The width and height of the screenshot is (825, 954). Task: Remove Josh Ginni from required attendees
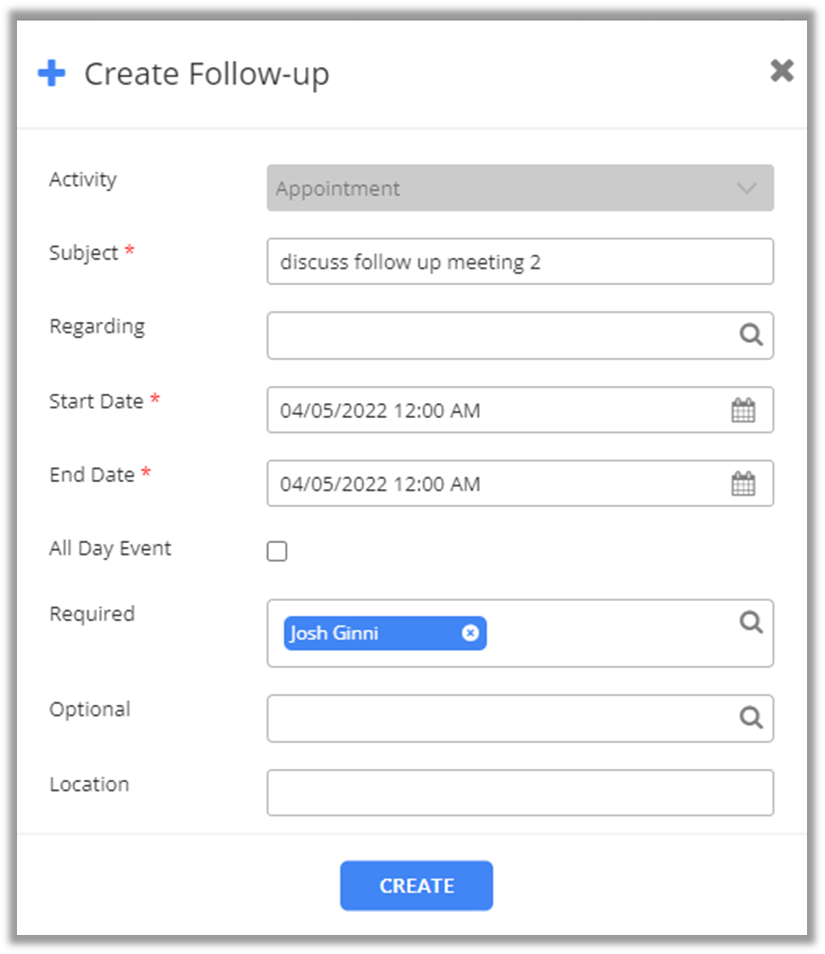click(x=470, y=633)
